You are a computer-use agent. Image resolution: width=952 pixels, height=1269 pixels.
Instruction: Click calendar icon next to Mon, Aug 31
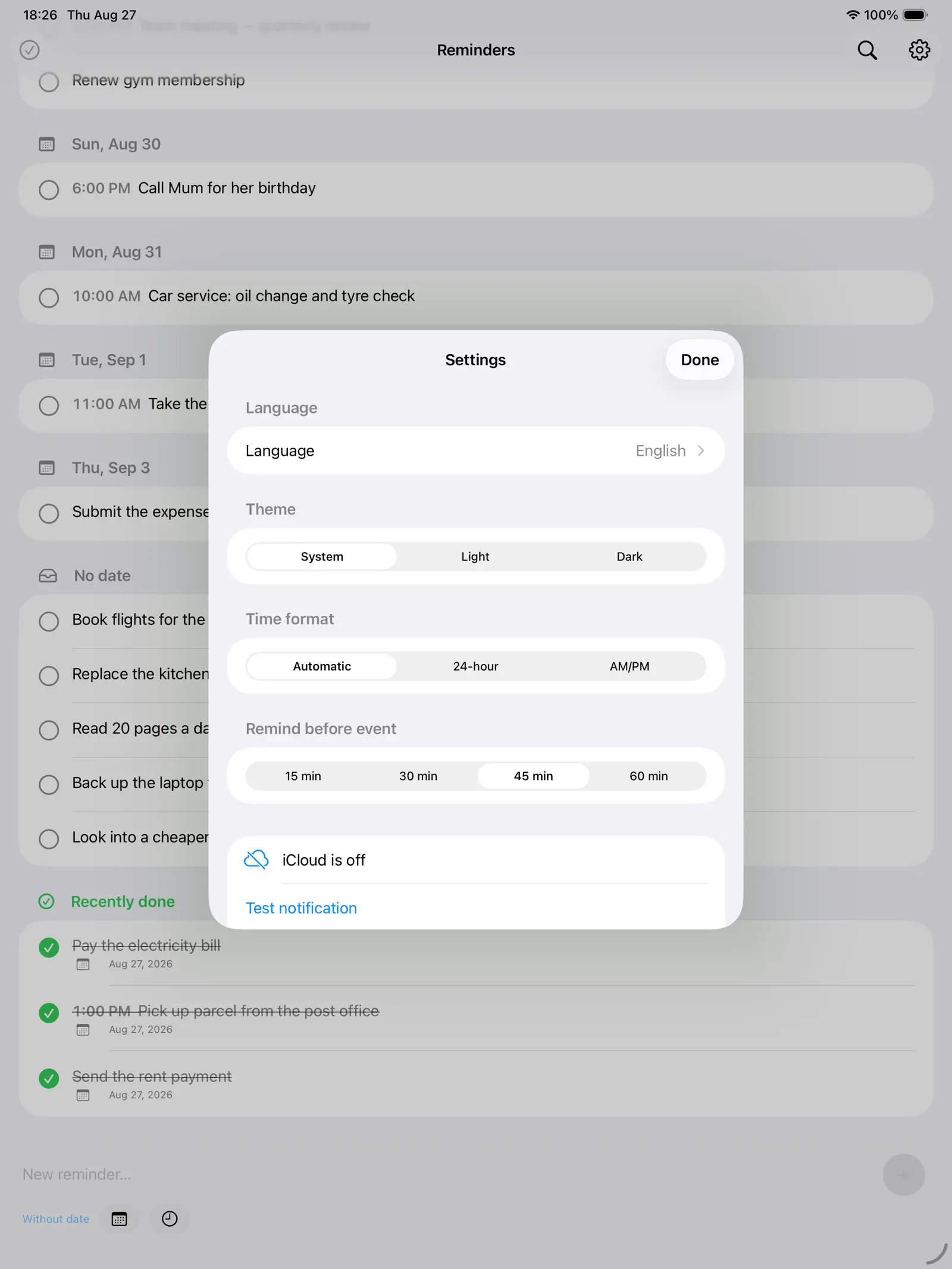[46, 252]
